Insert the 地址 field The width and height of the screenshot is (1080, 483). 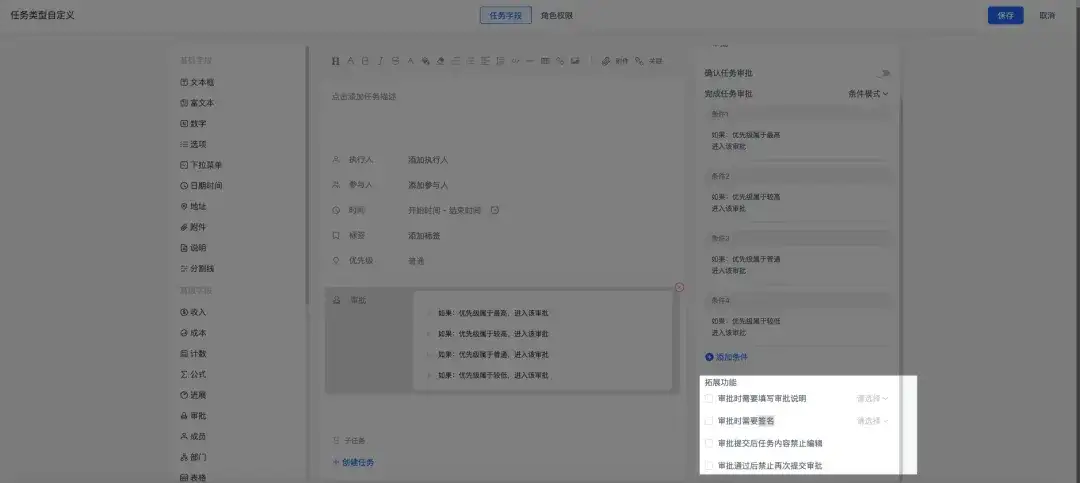click(193, 206)
